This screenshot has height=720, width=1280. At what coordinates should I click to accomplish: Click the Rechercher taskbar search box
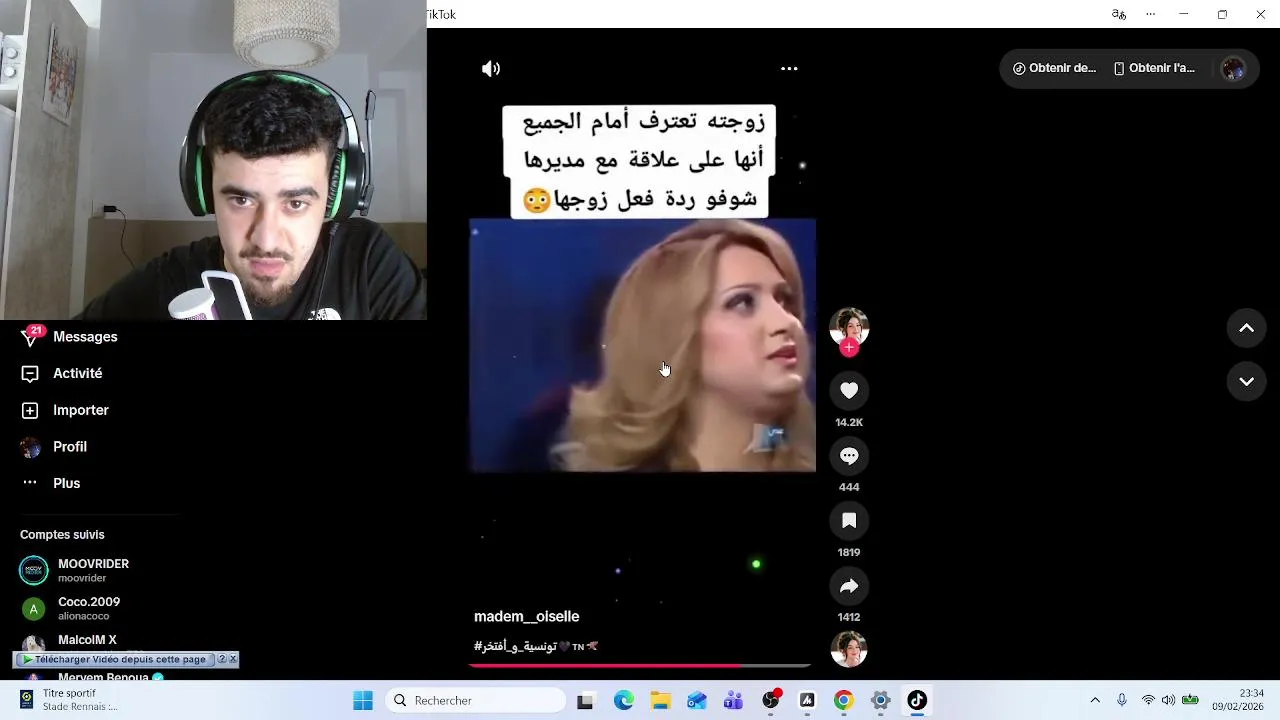[475, 701]
